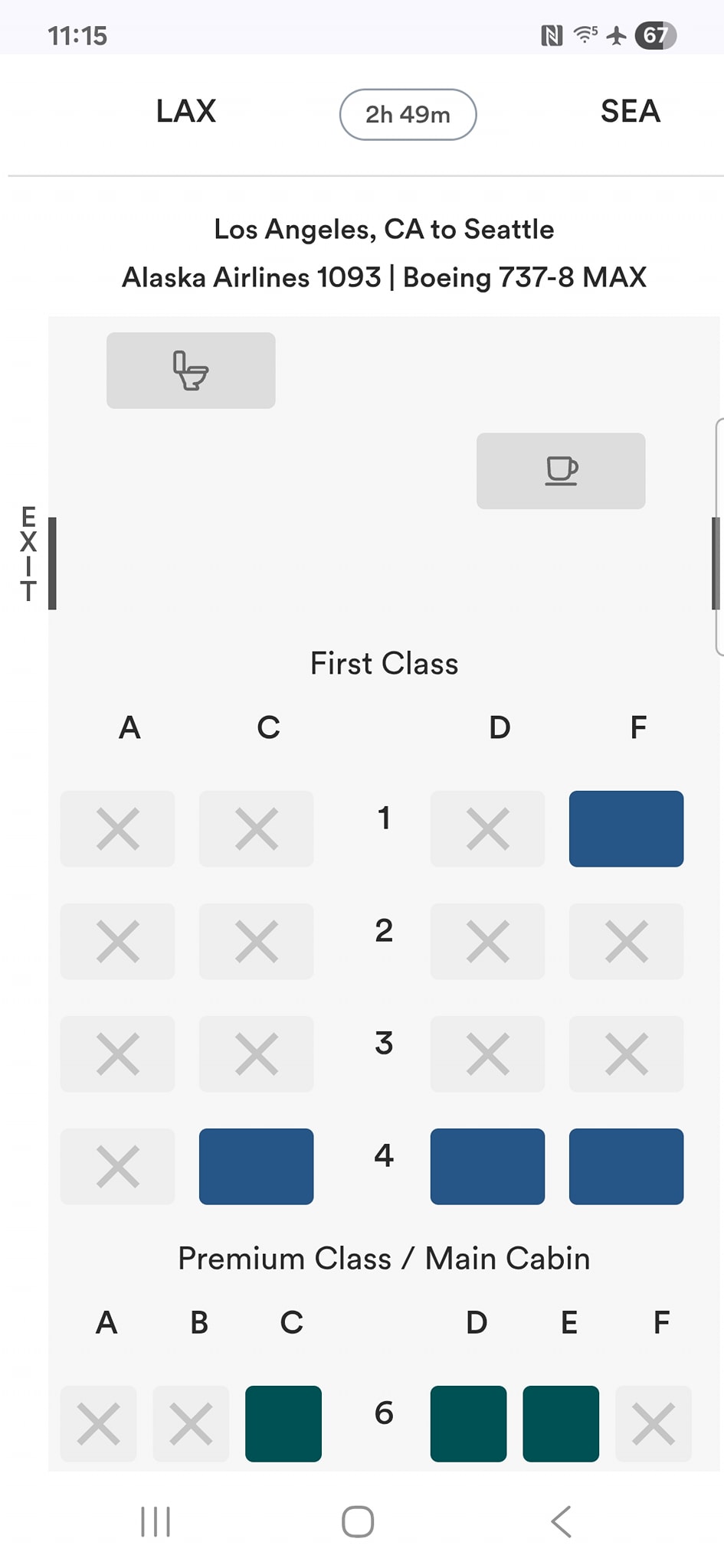Tap the Wi-Fi status icon

click(585, 34)
